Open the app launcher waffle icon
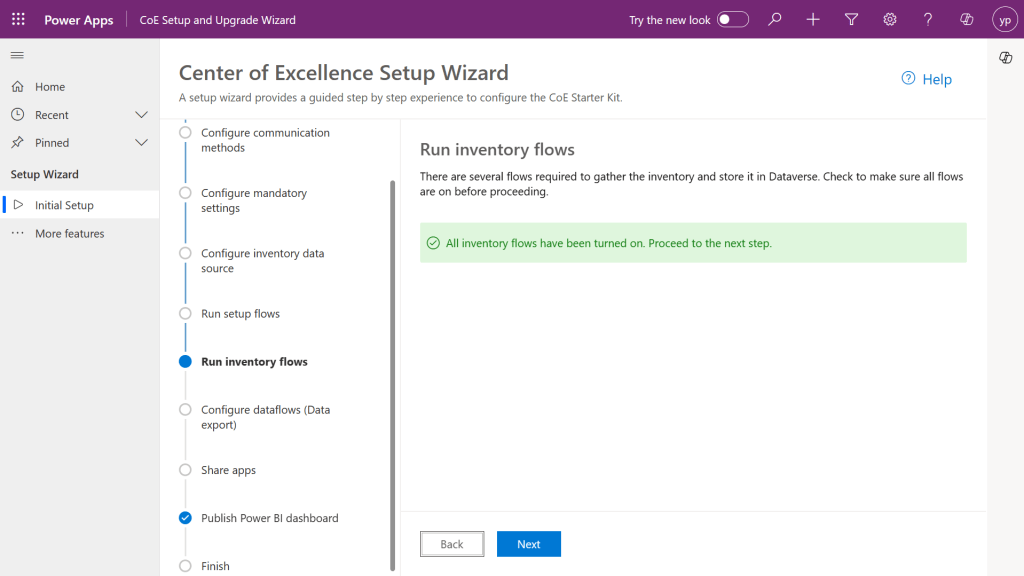 coord(18,20)
